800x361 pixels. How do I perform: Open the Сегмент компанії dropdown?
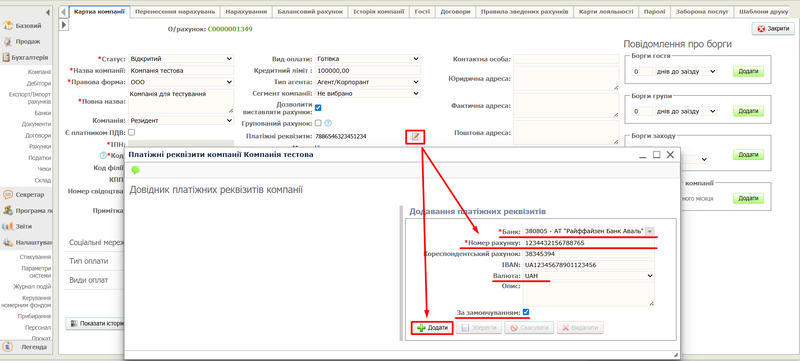tap(368, 93)
